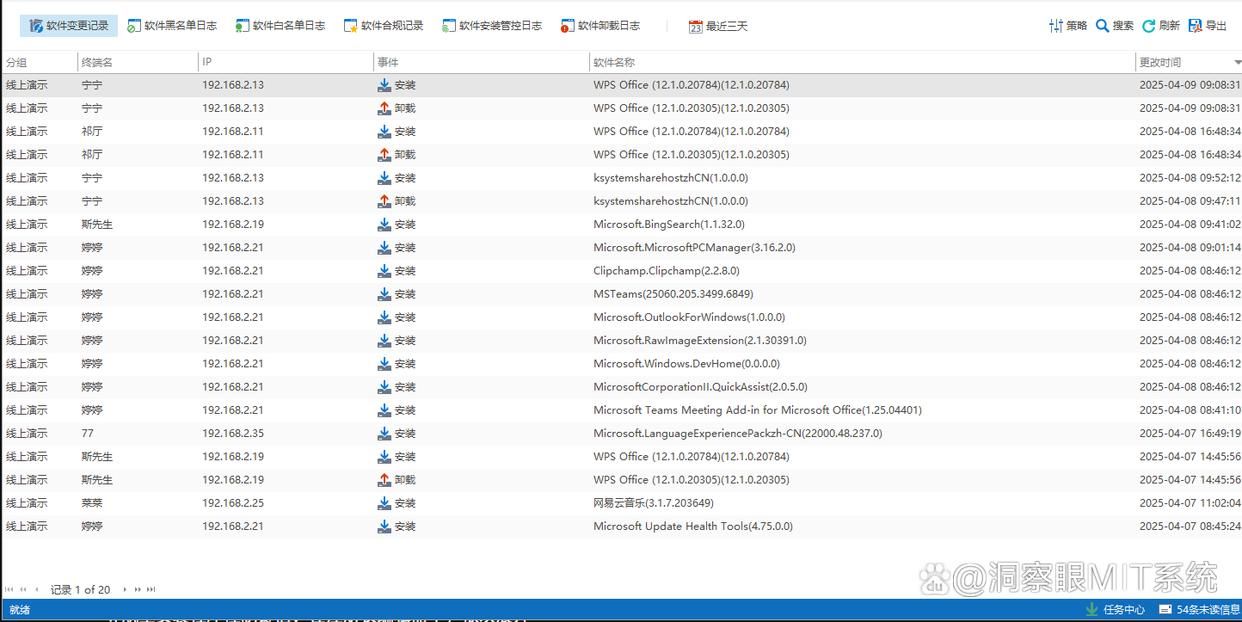Select terminal name 菜菜

(x=92, y=503)
